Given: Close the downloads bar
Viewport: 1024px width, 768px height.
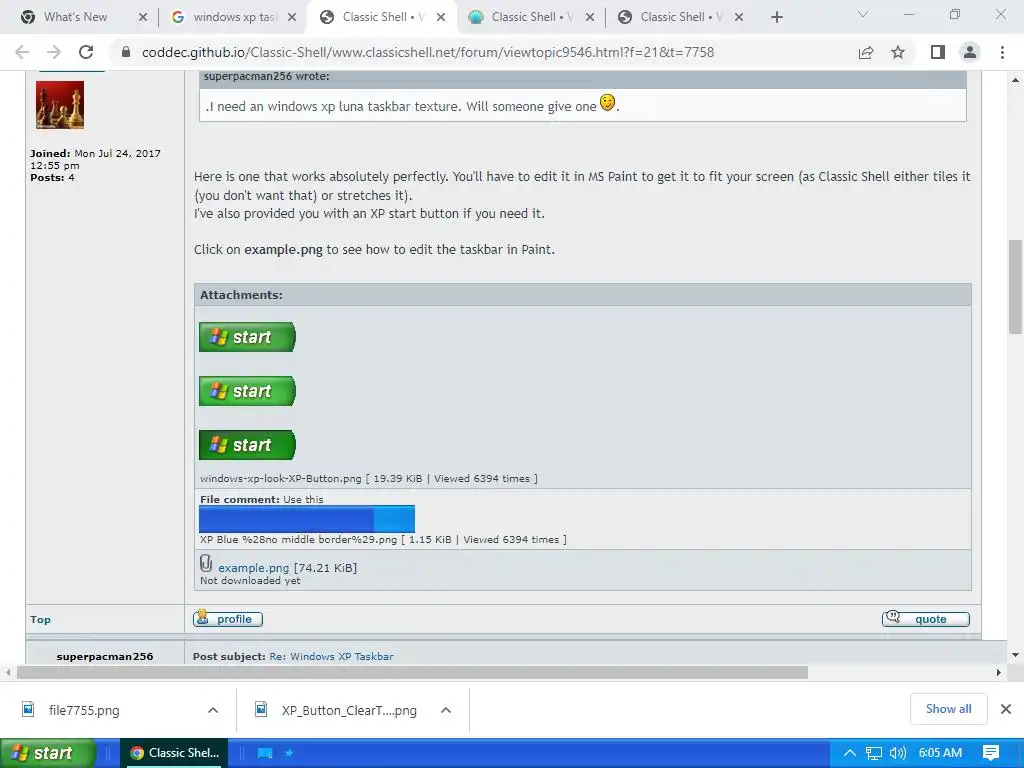Looking at the screenshot, I should tap(1006, 709).
